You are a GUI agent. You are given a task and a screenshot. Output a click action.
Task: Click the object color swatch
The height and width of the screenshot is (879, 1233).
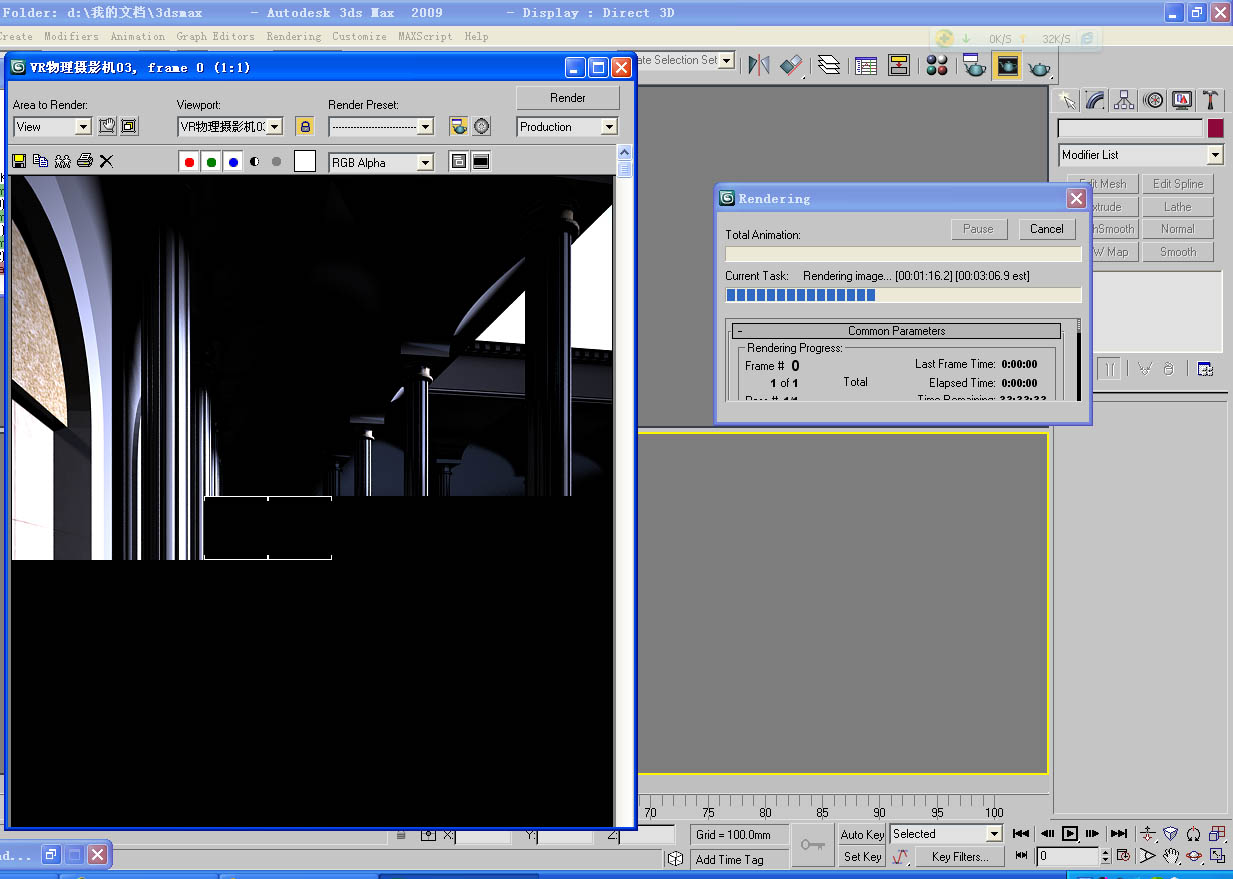click(x=1215, y=128)
